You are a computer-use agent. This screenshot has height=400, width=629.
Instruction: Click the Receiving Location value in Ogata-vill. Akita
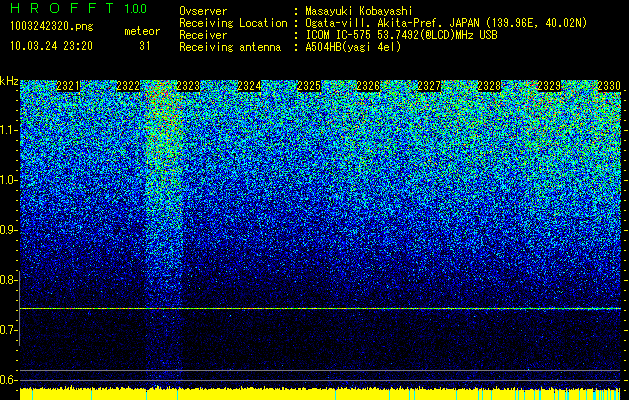446,23
